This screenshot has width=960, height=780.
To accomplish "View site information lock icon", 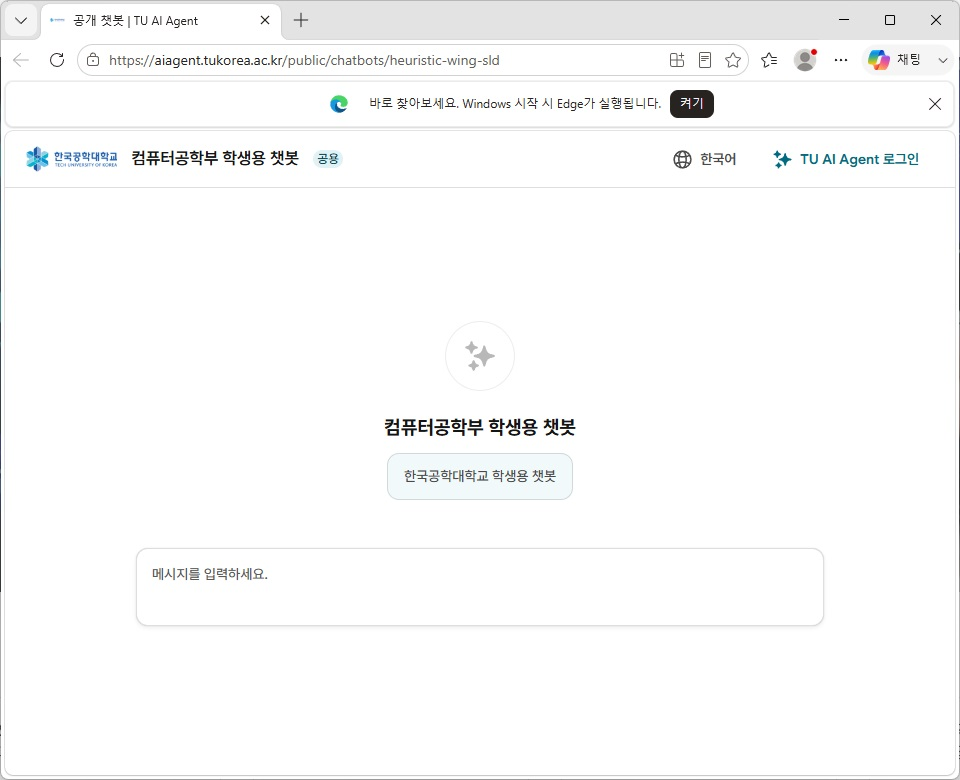I will [x=93, y=60].
